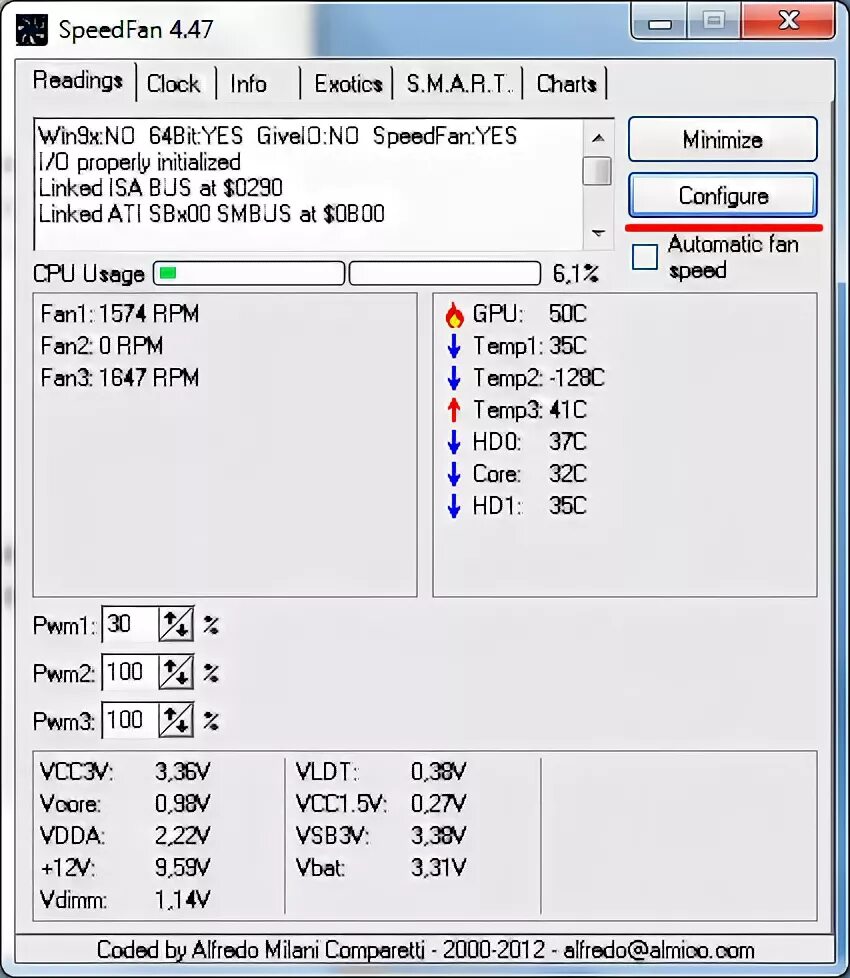This screenshot has width=850, height=978.
Task: Click the blue down arrow beside Temp1
Action: (x=454, y=346)
